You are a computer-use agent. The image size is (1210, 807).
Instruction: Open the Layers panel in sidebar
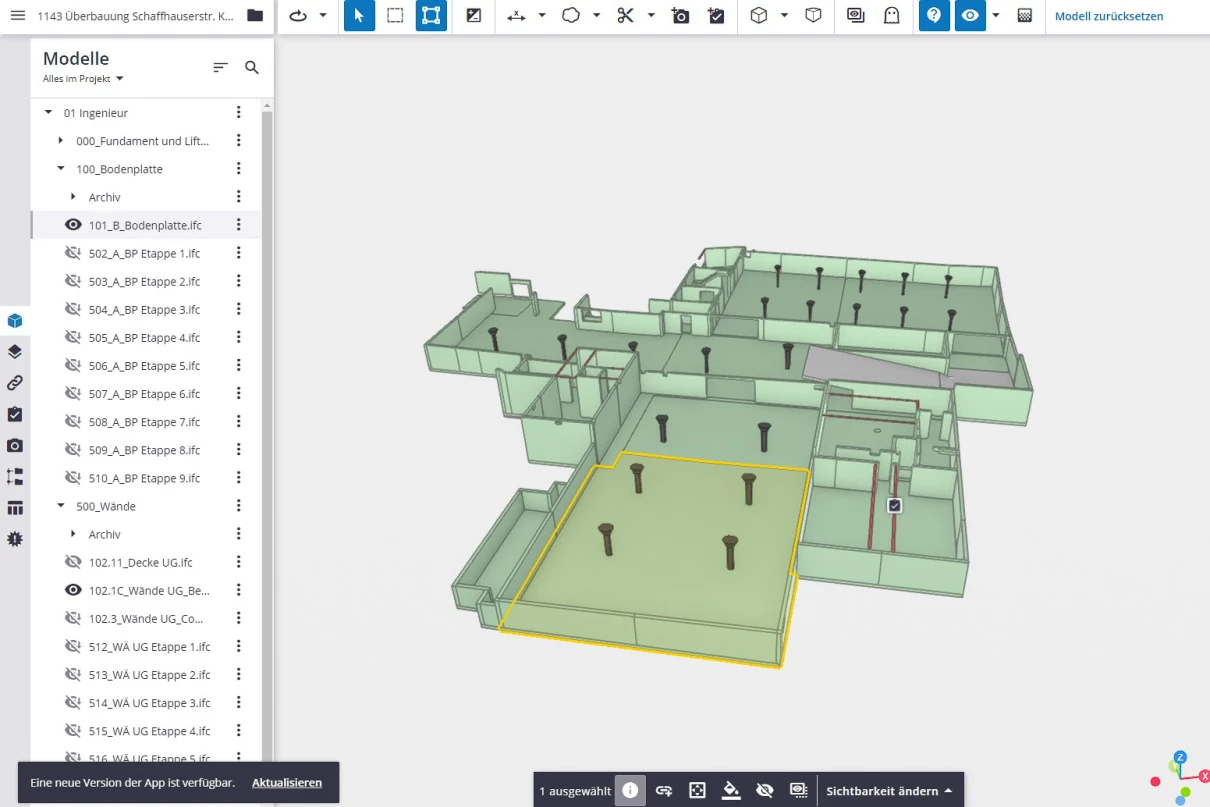click(x=15, y=352)
